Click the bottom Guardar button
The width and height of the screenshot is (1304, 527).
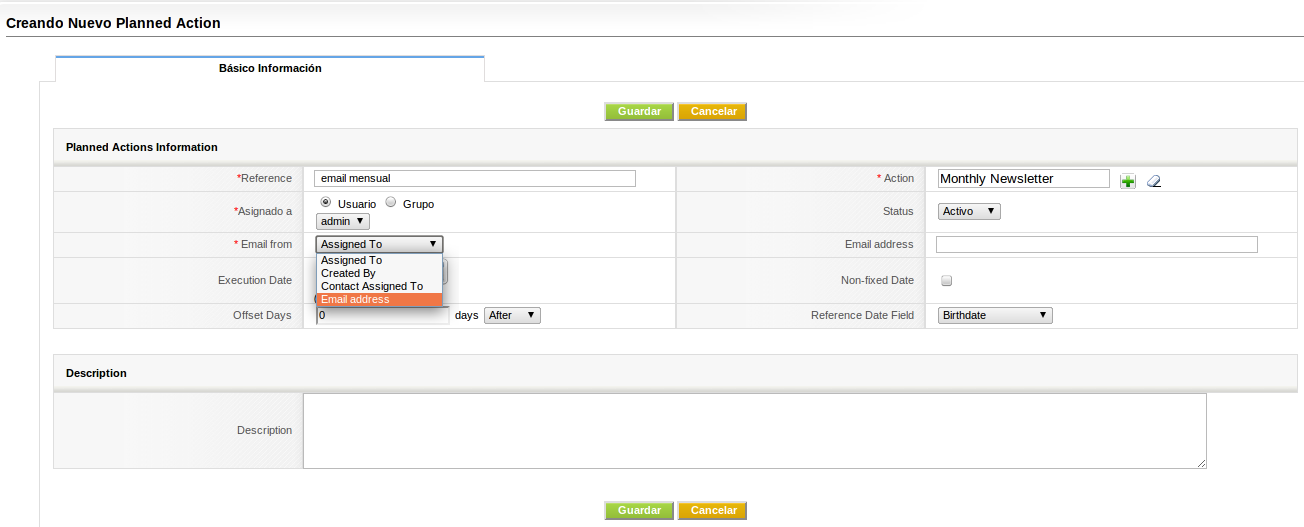click(x=639, y=510)
